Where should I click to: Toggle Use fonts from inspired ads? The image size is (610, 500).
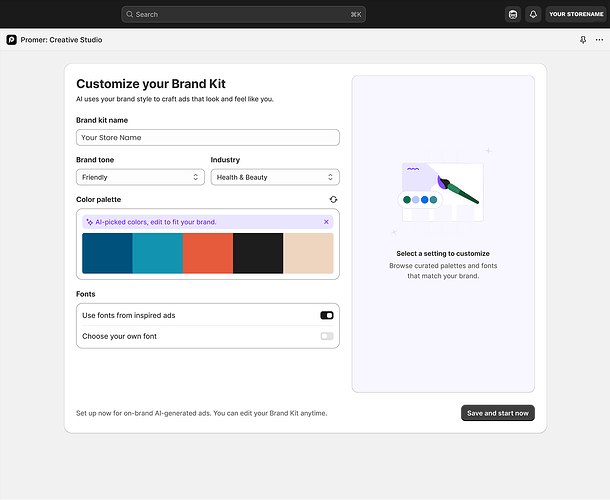tap(327, 315)
